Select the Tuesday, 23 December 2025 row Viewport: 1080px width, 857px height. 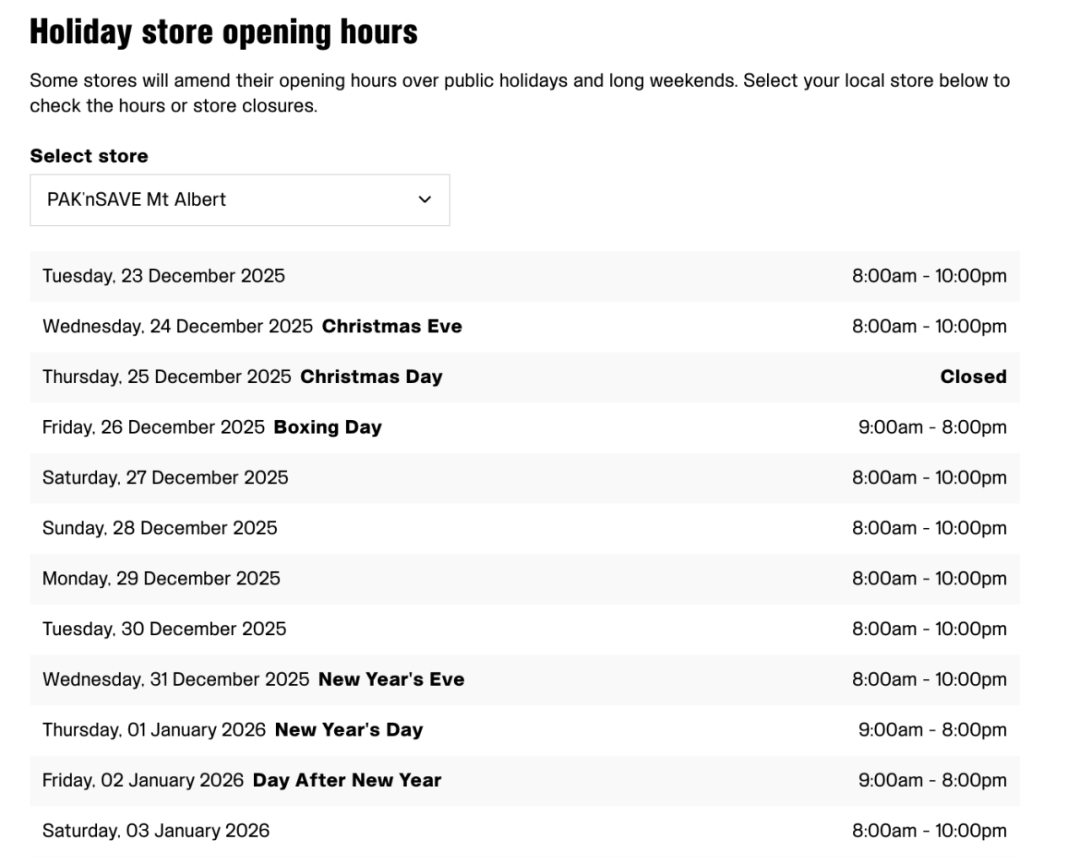[x=163, y=276]
